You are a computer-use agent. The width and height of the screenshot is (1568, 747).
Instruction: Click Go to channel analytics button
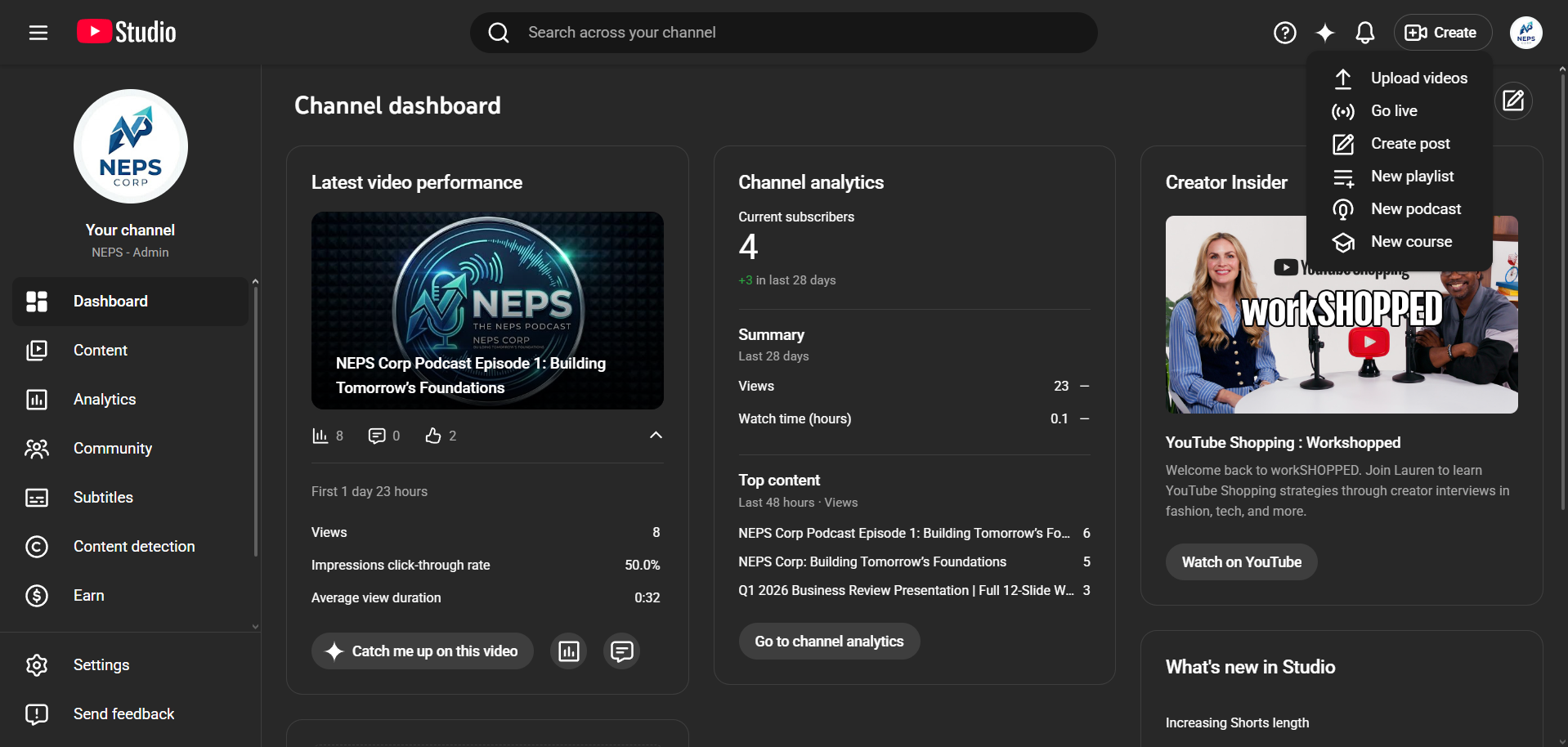pos(829,642)
